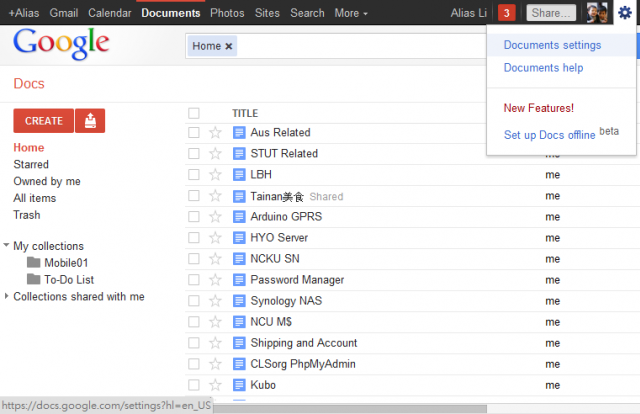Viewport: 640px width, 414px height.
Task: Open All items in sidebar
Action: click(x=35, y=198)
